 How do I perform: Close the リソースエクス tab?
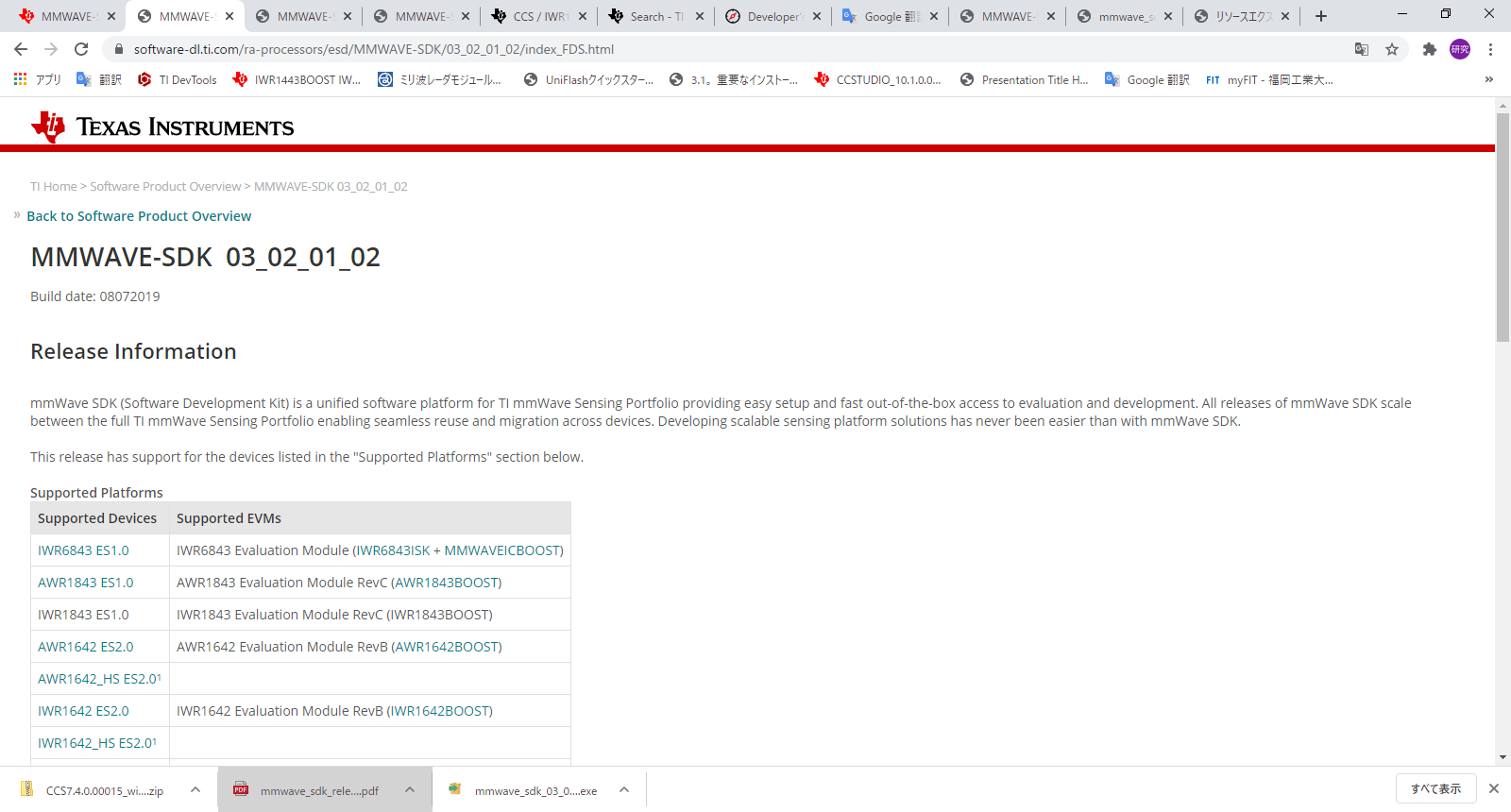1285,16
